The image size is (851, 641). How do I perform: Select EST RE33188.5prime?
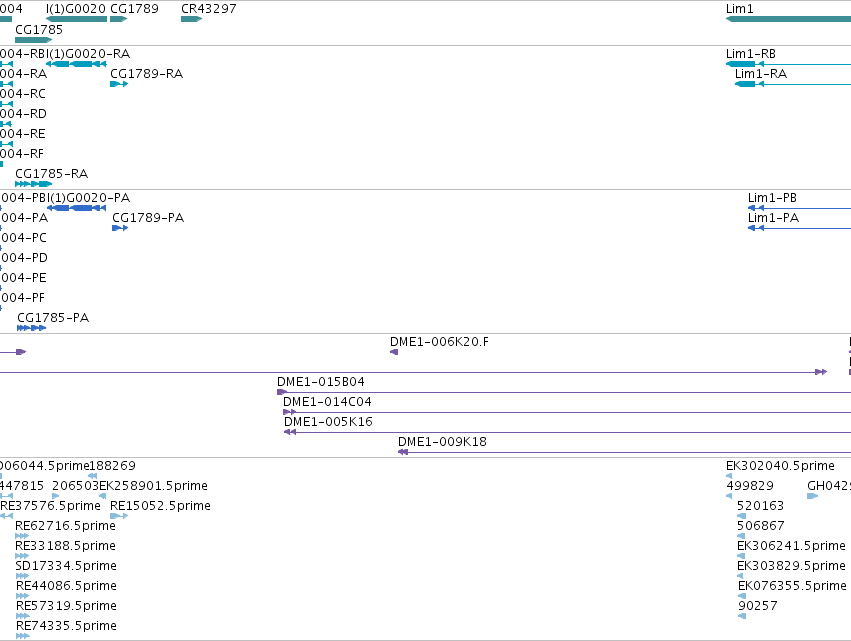tap(22, 556)
